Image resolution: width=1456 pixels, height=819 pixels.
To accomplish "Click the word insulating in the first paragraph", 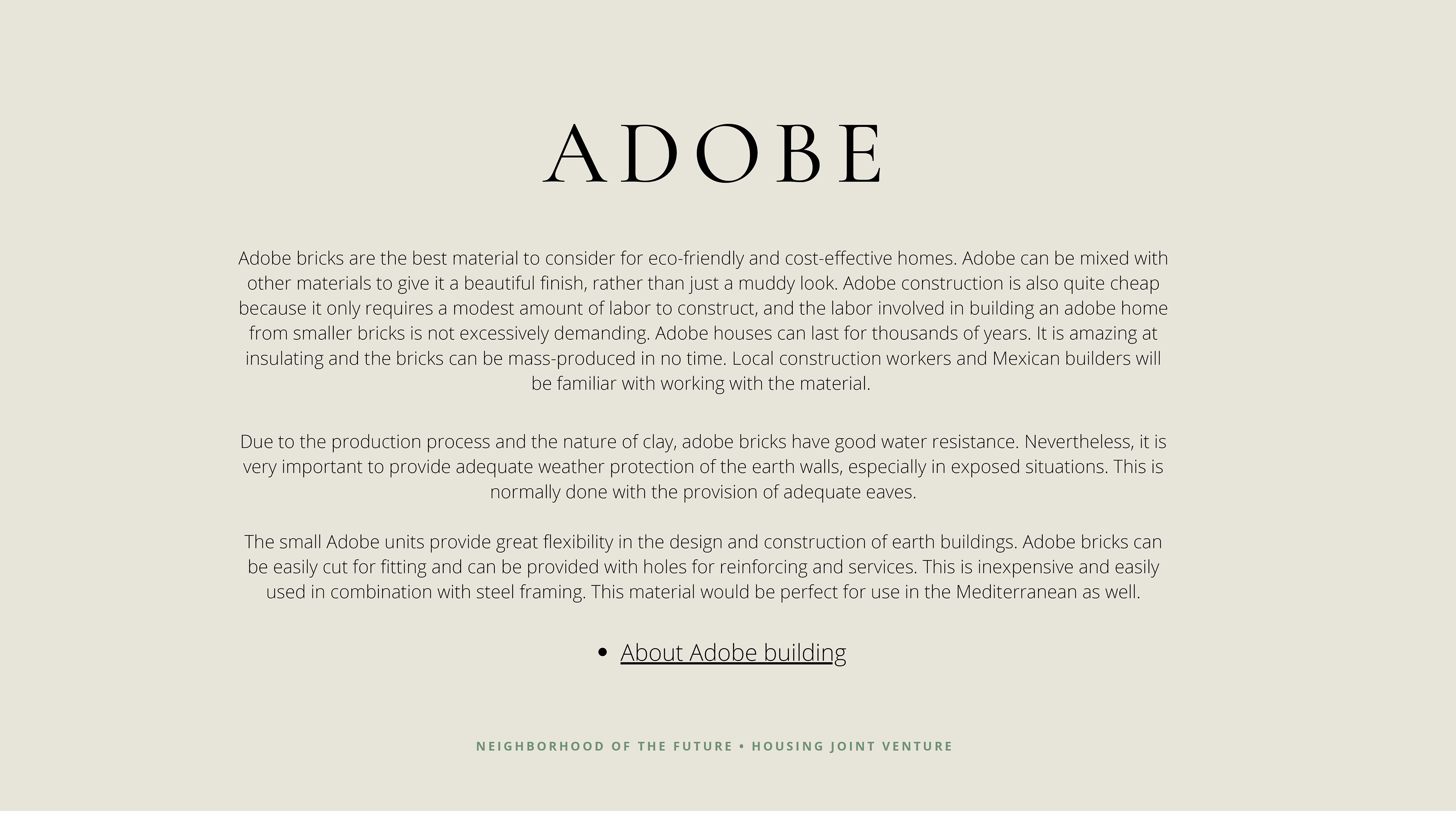I will pos(284,358).
